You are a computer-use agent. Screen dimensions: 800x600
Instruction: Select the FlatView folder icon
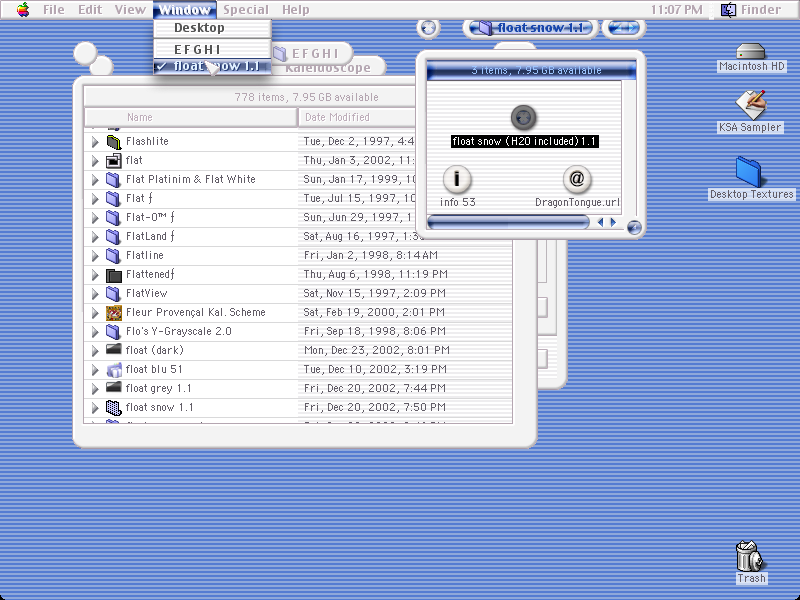tap(114, 294)
